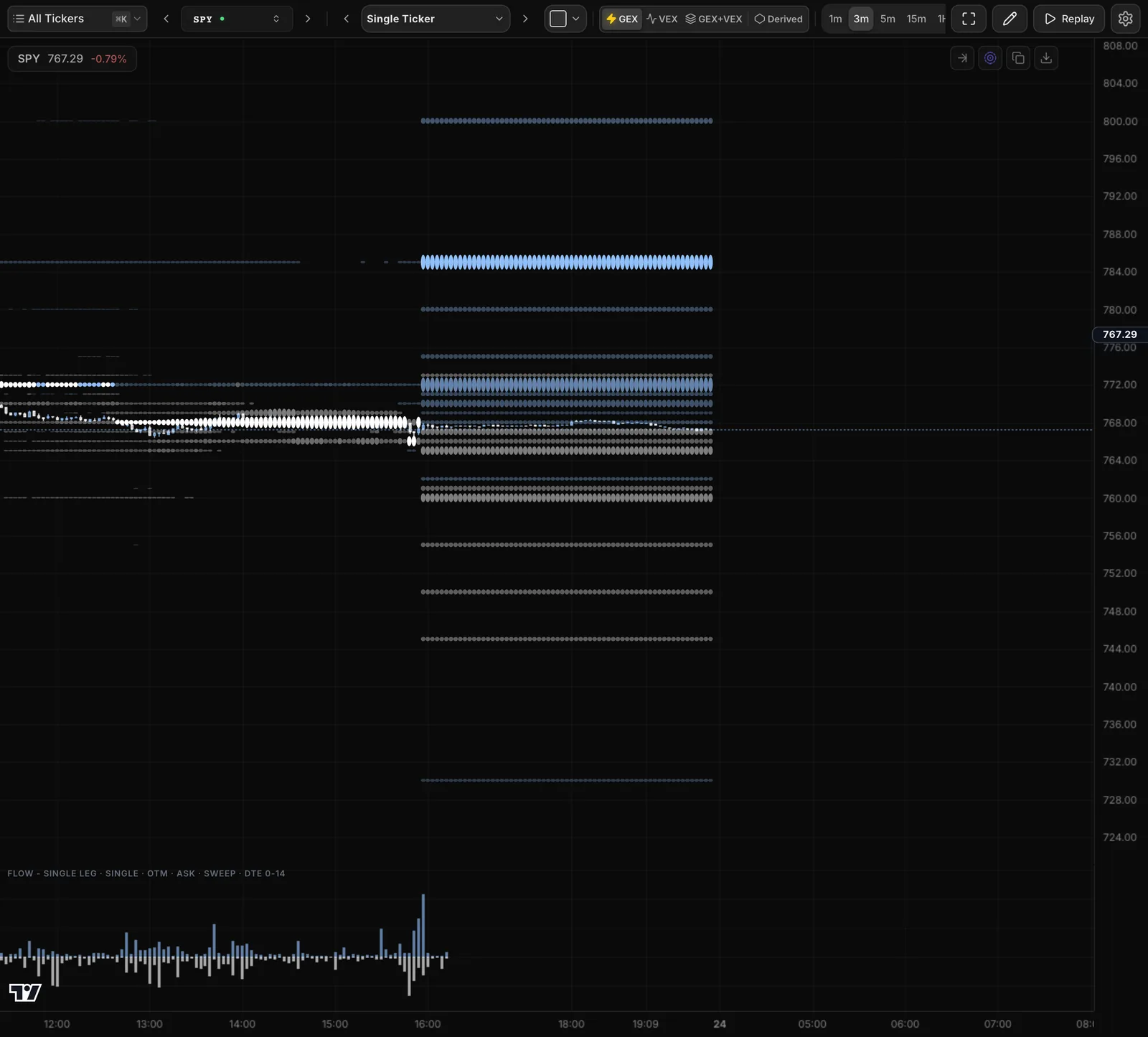The image size is (1148, 1037).
Task: Select the 1m timeframe
Action: pos(835,19)
